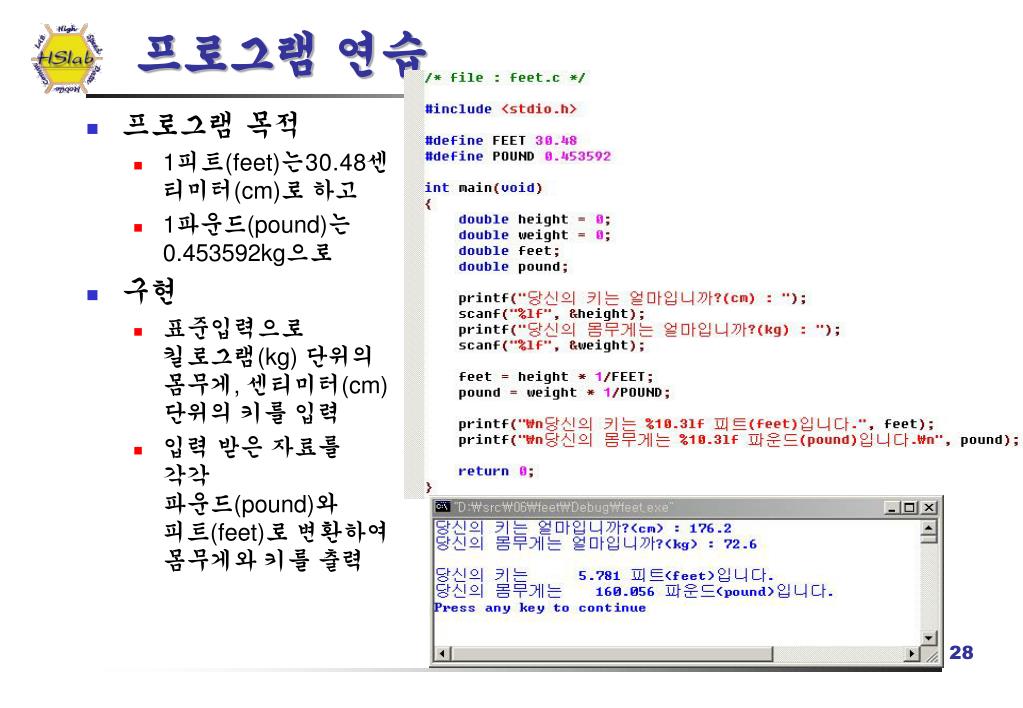This screenshot has height=708, width=1023.
Task: Minimize the feet.exe console window
Action: coord(893,508)
